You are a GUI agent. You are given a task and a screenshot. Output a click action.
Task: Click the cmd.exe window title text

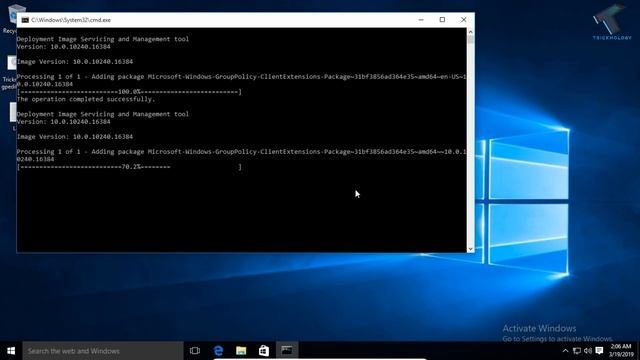71,20
